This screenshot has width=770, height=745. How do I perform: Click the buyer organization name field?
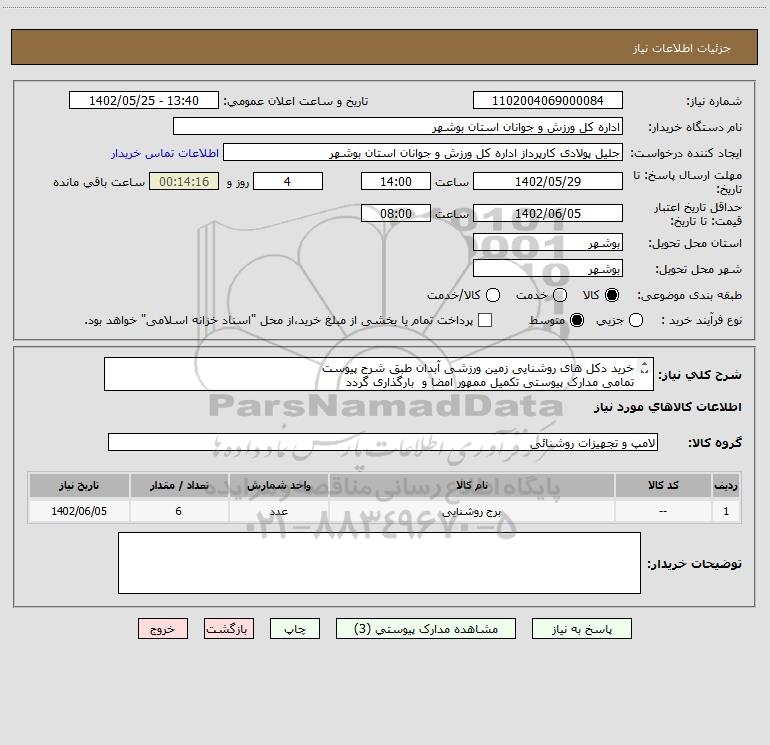coord(398,126)
